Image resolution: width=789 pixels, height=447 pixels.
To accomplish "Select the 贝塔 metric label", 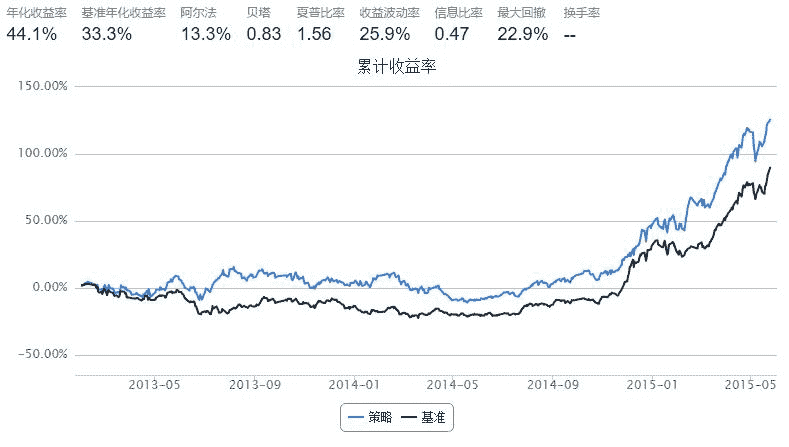I will point(258,13).
